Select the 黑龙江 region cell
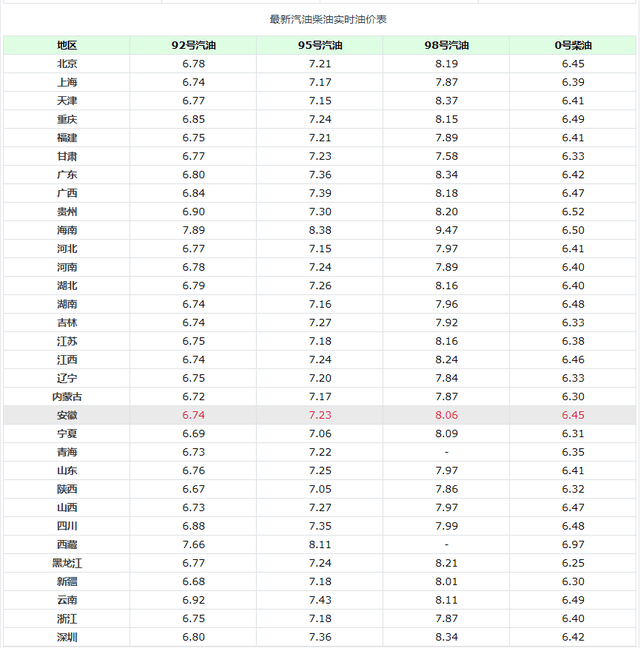 (67, 563)
